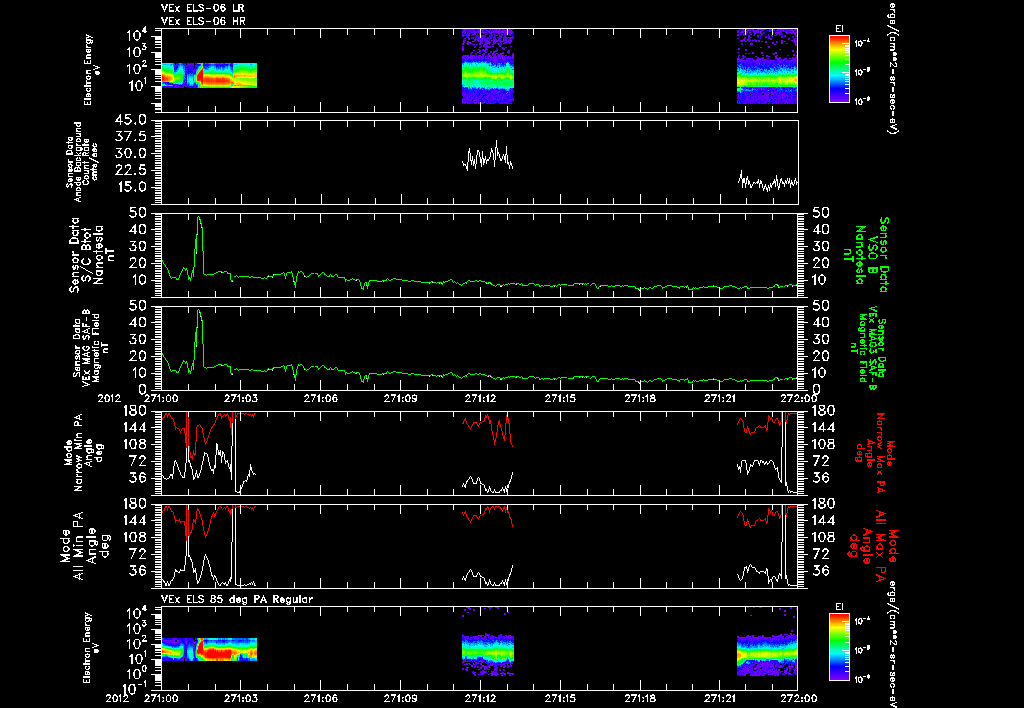Click the "22.5" count rate tick label

[132, 170]
